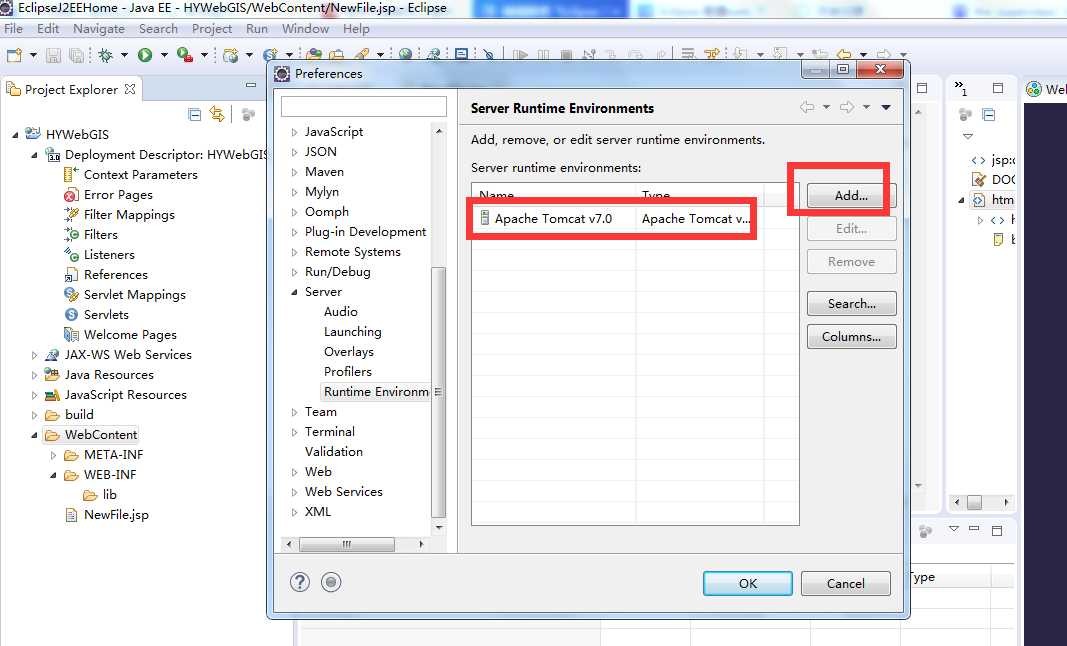Select the lib folder under WEB-INF
Viewport: 1067px width, 646px height.
click(109, 495)
